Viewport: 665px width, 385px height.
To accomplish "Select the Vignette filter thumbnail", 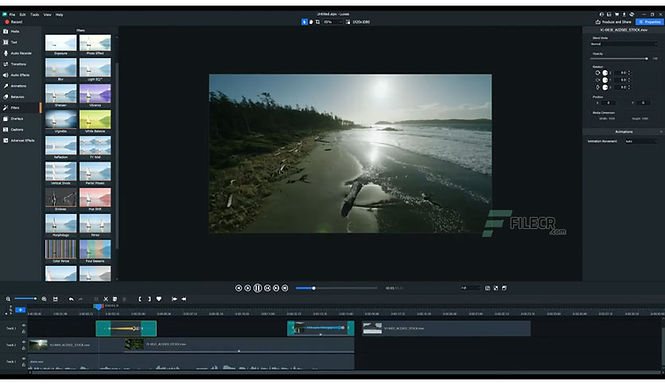I will (61, 120).
